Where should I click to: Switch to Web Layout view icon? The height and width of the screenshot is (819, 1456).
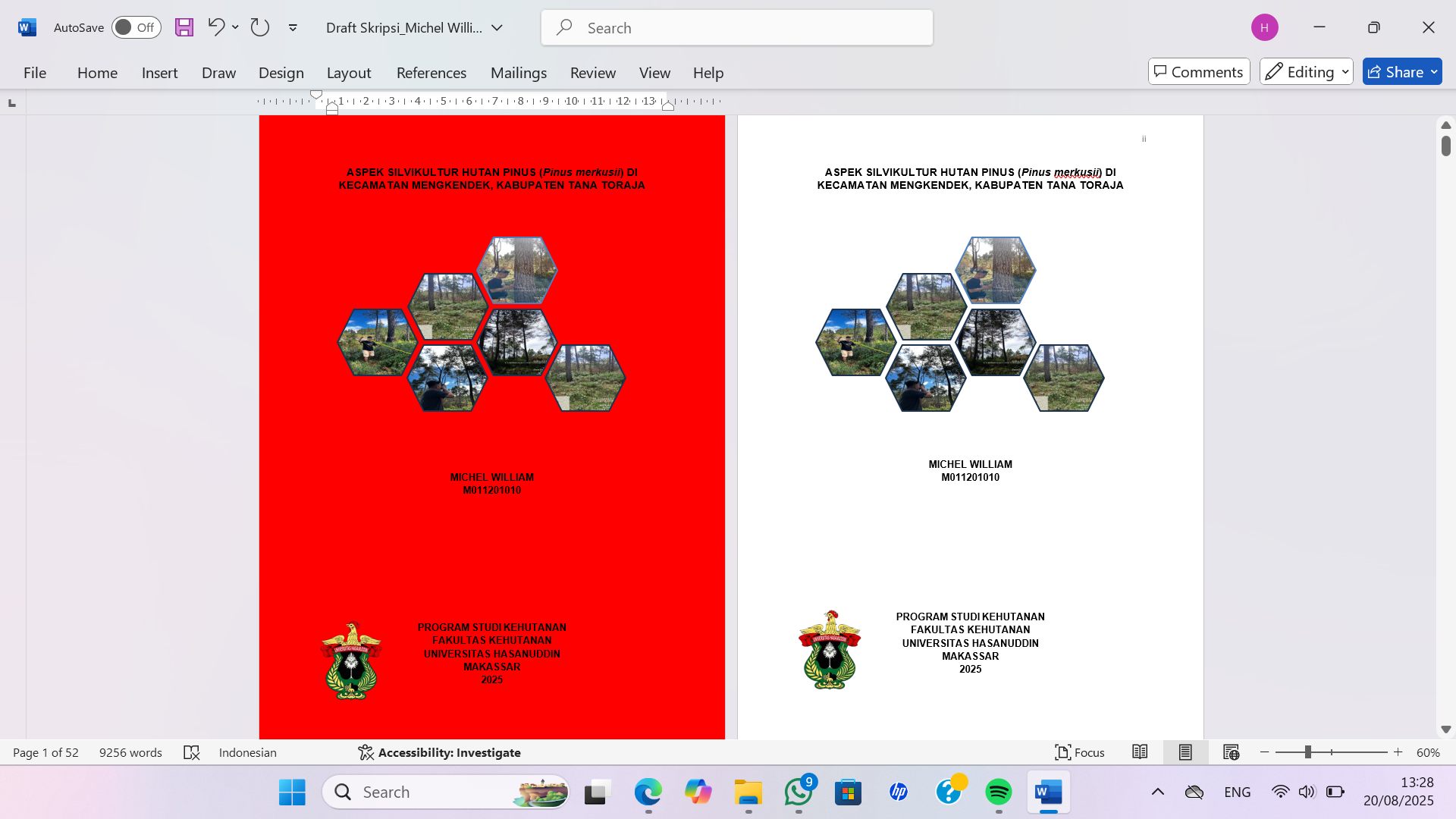[x=1231, y=752]
